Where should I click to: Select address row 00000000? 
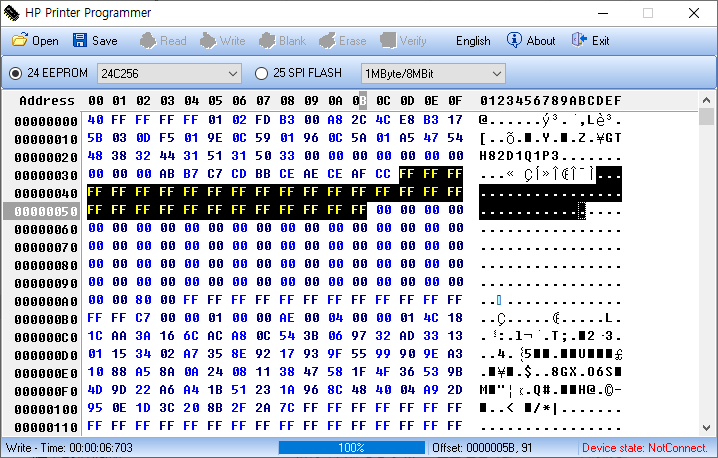pyautogui.click(x=46, y=121)
